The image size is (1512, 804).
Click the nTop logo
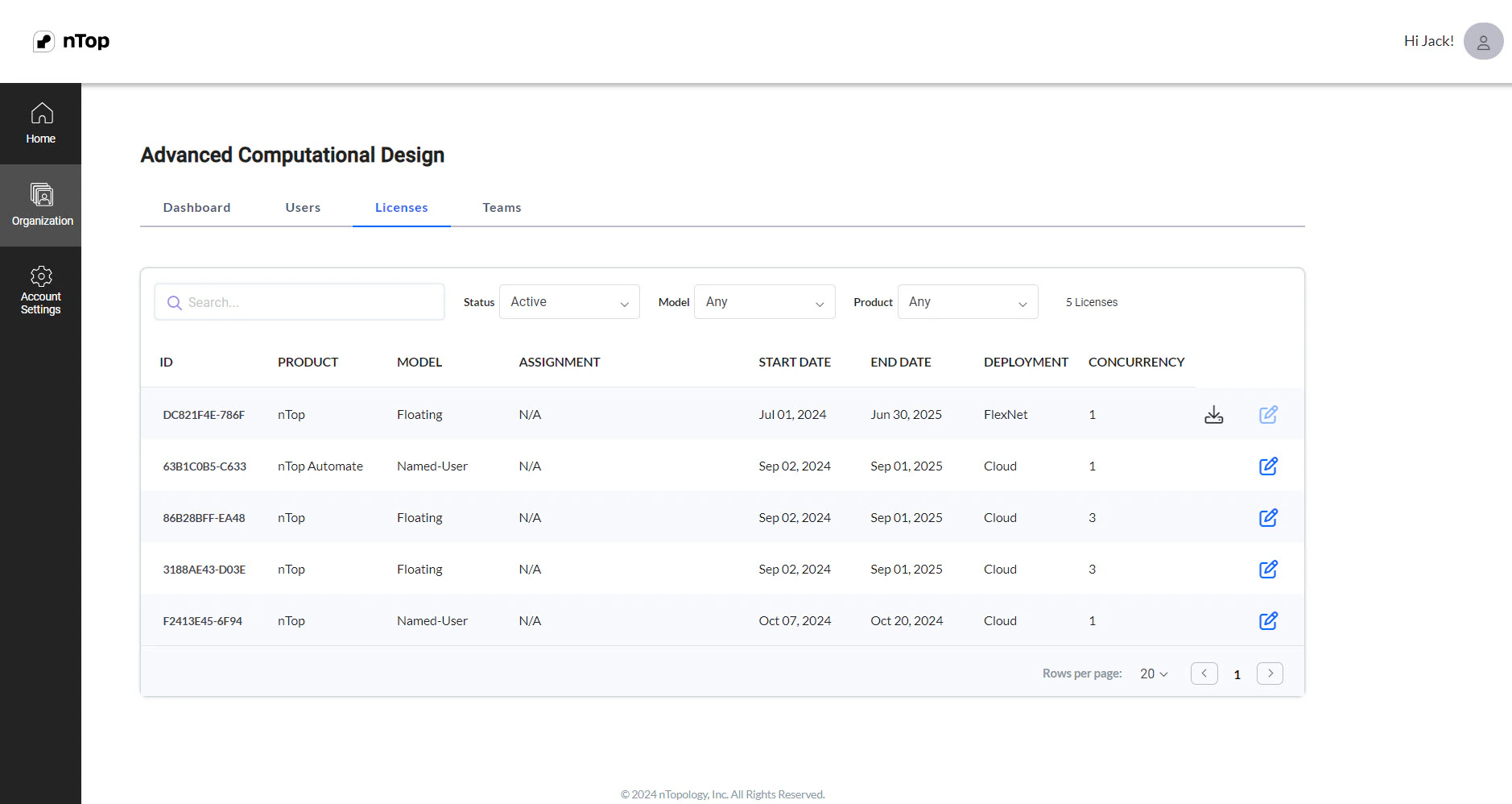[71, 41]
